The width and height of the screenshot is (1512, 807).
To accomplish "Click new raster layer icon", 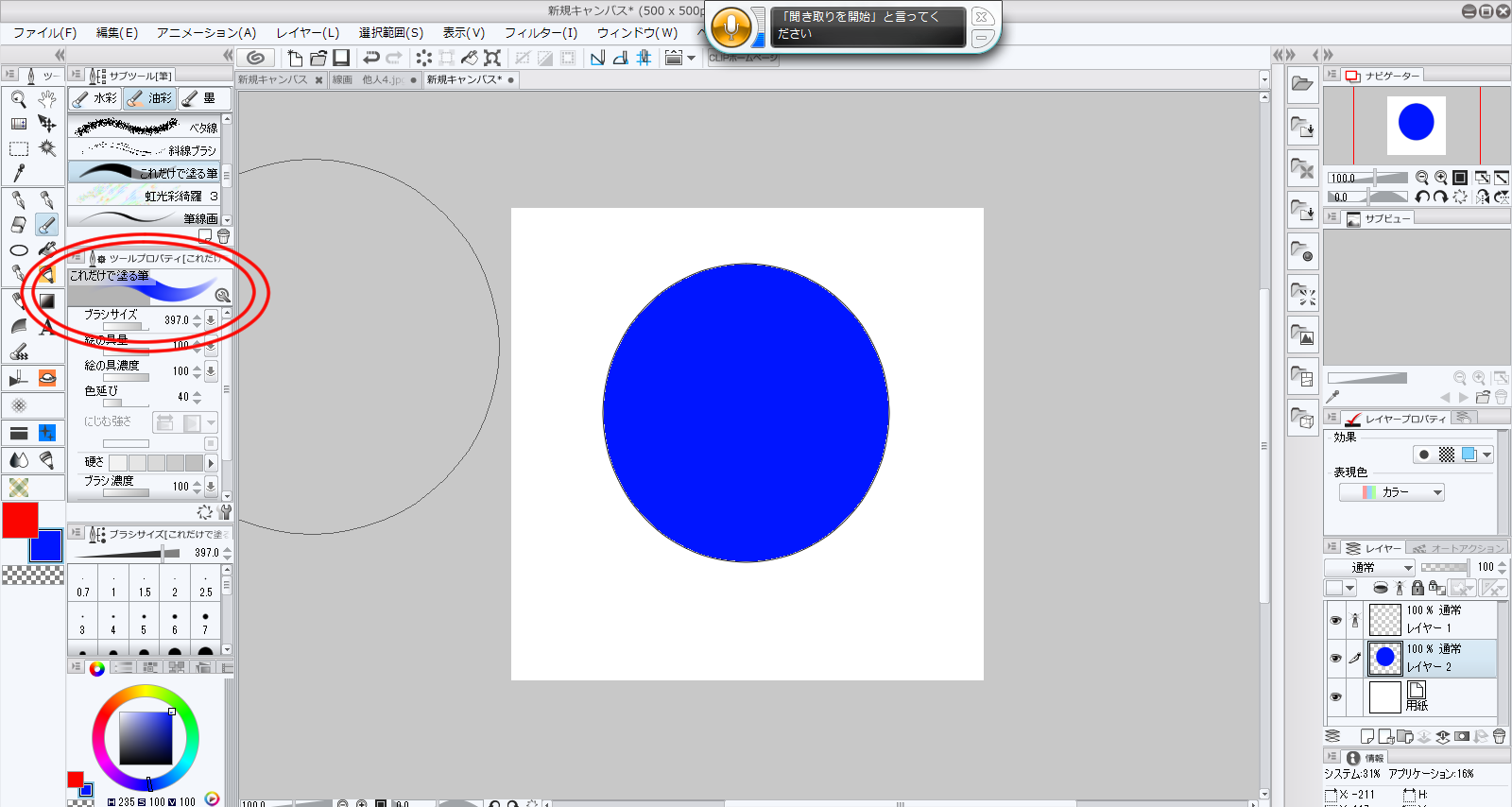I will click(1366, 736).
